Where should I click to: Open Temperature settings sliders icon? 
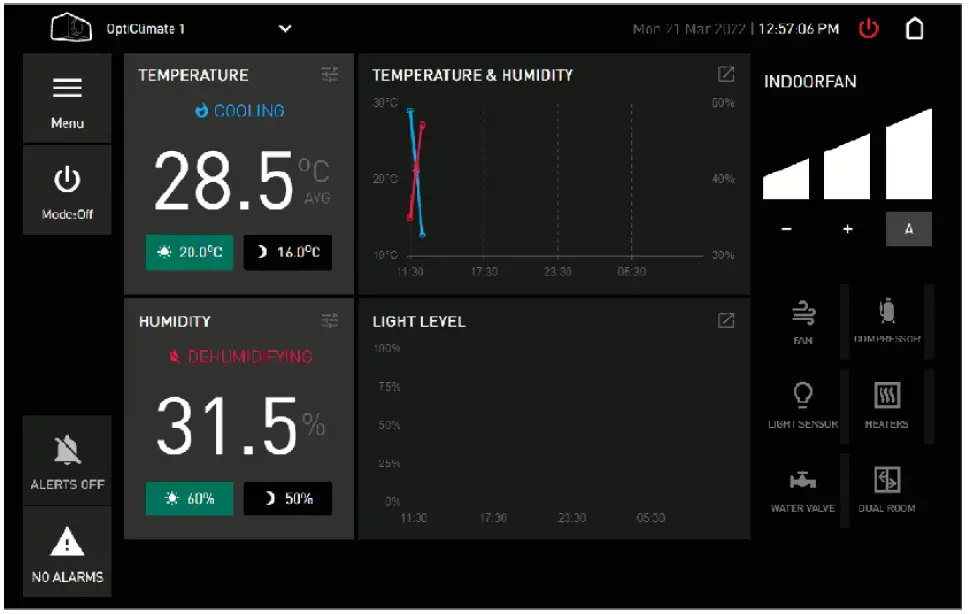tap(330, 75)
